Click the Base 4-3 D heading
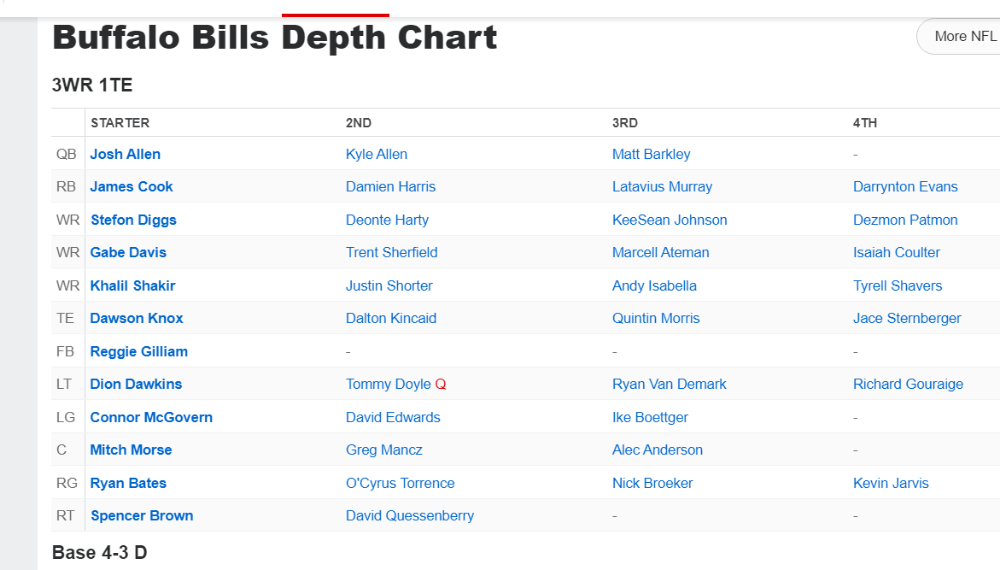This screenshot has height=570, width=1000. 99,552
